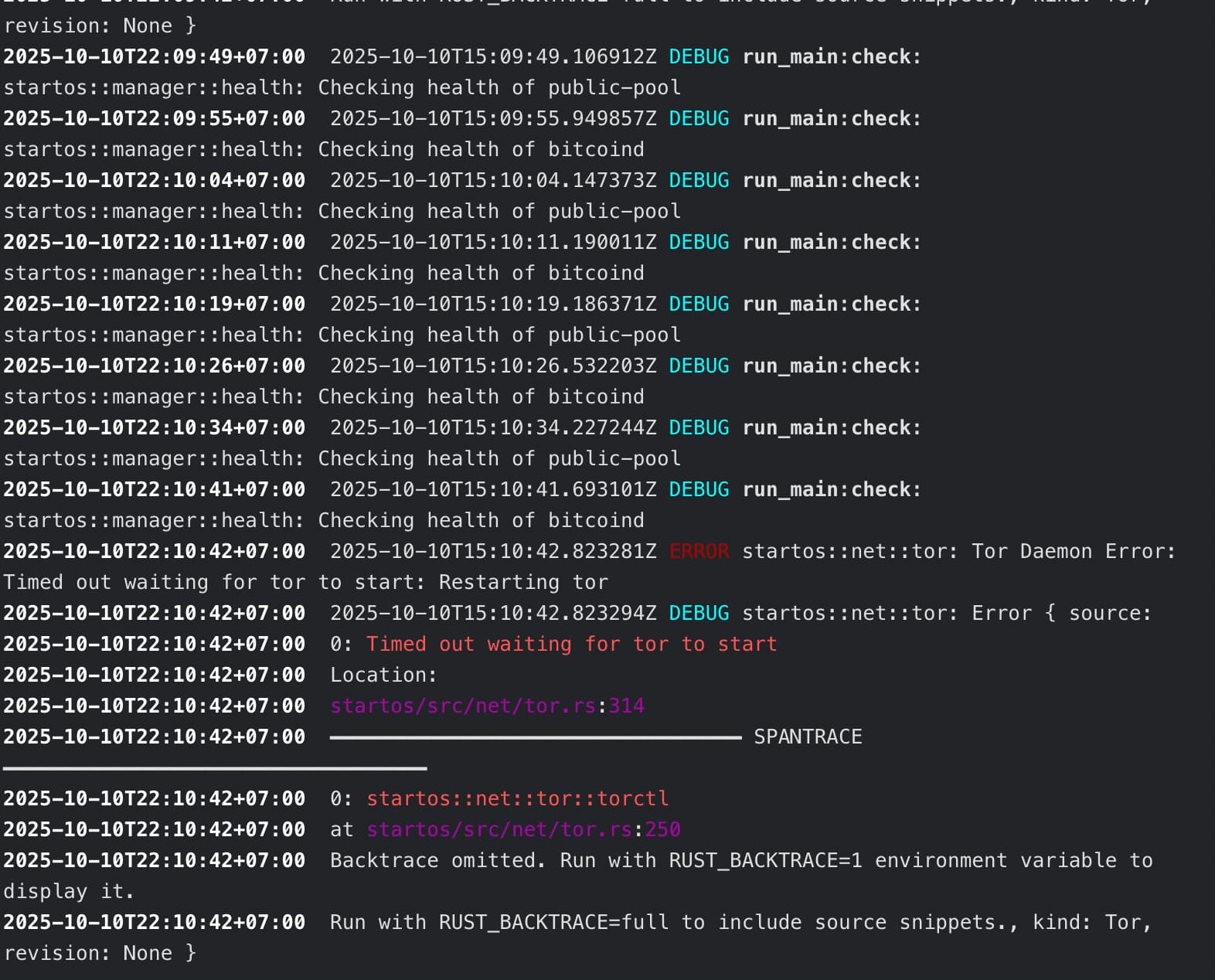Click the 2025-10-10T22:10:11+07:00 timestamp
Viewport: 1215px width, 980px height.
point(155,242)
